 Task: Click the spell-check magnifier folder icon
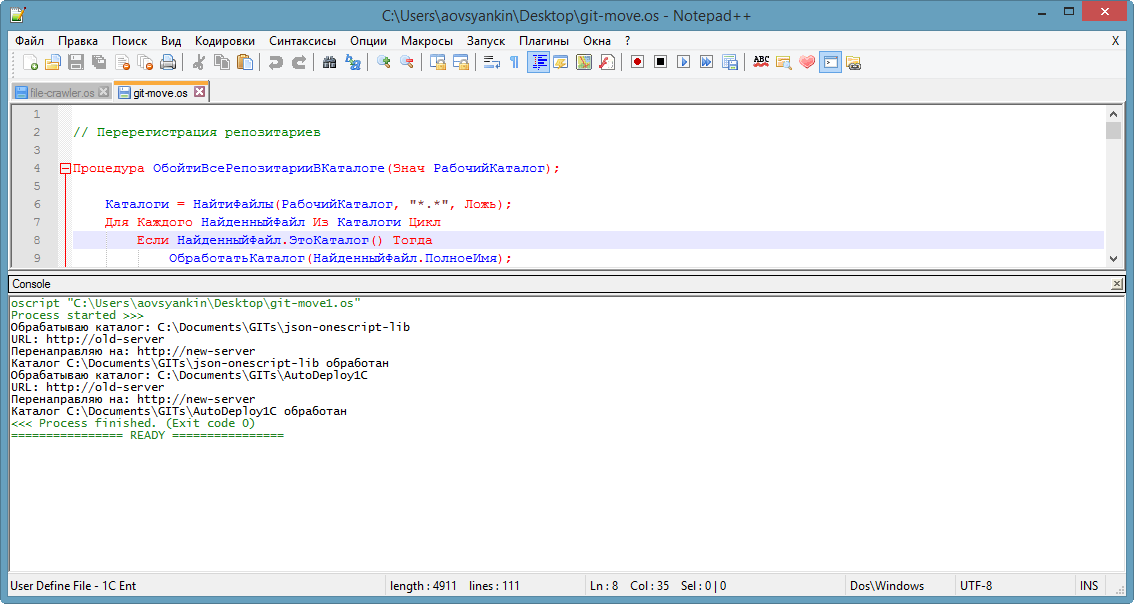coord(784,63)
